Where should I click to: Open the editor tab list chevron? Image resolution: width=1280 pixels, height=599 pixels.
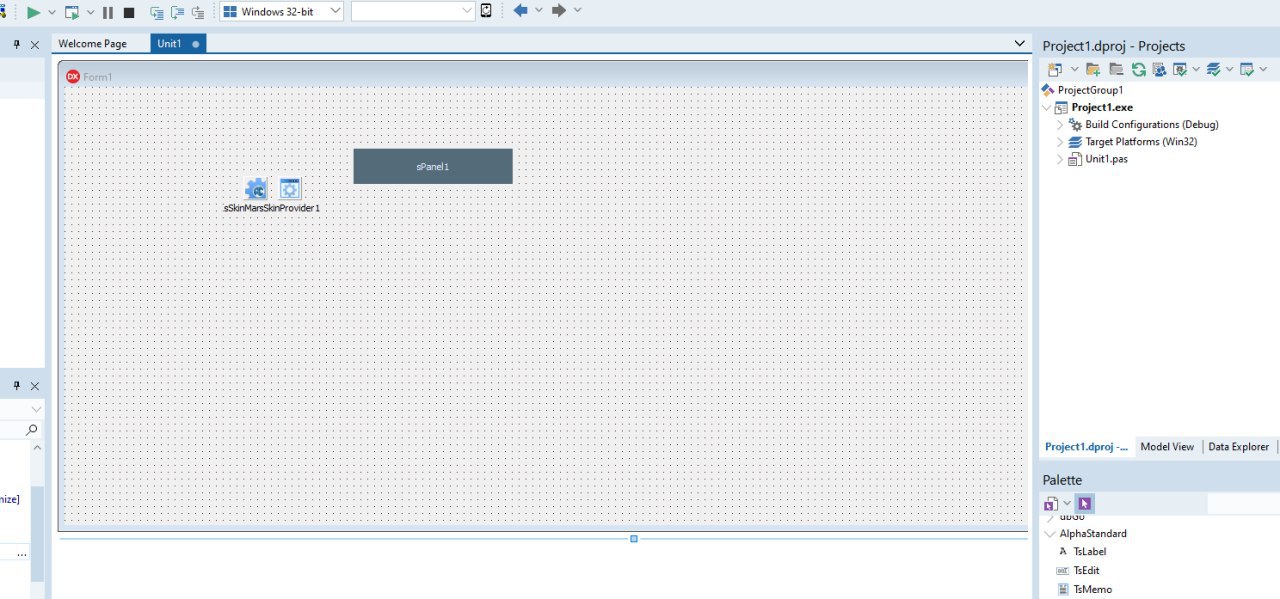tap(1019, 43)
